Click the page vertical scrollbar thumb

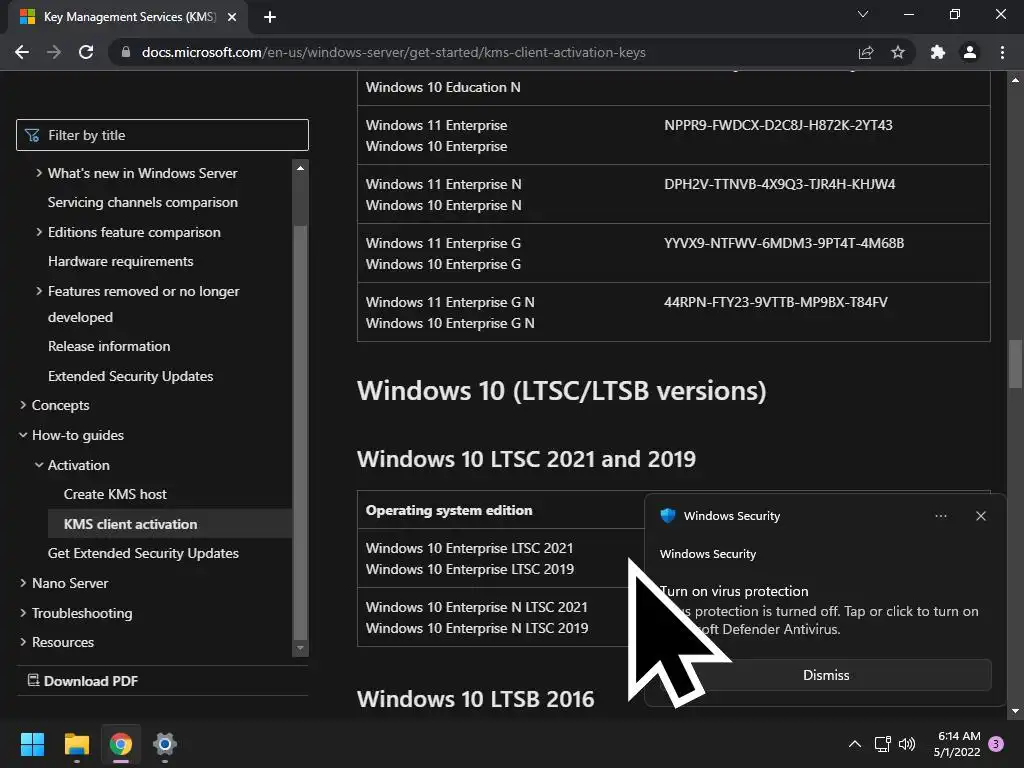point(1016,364)
